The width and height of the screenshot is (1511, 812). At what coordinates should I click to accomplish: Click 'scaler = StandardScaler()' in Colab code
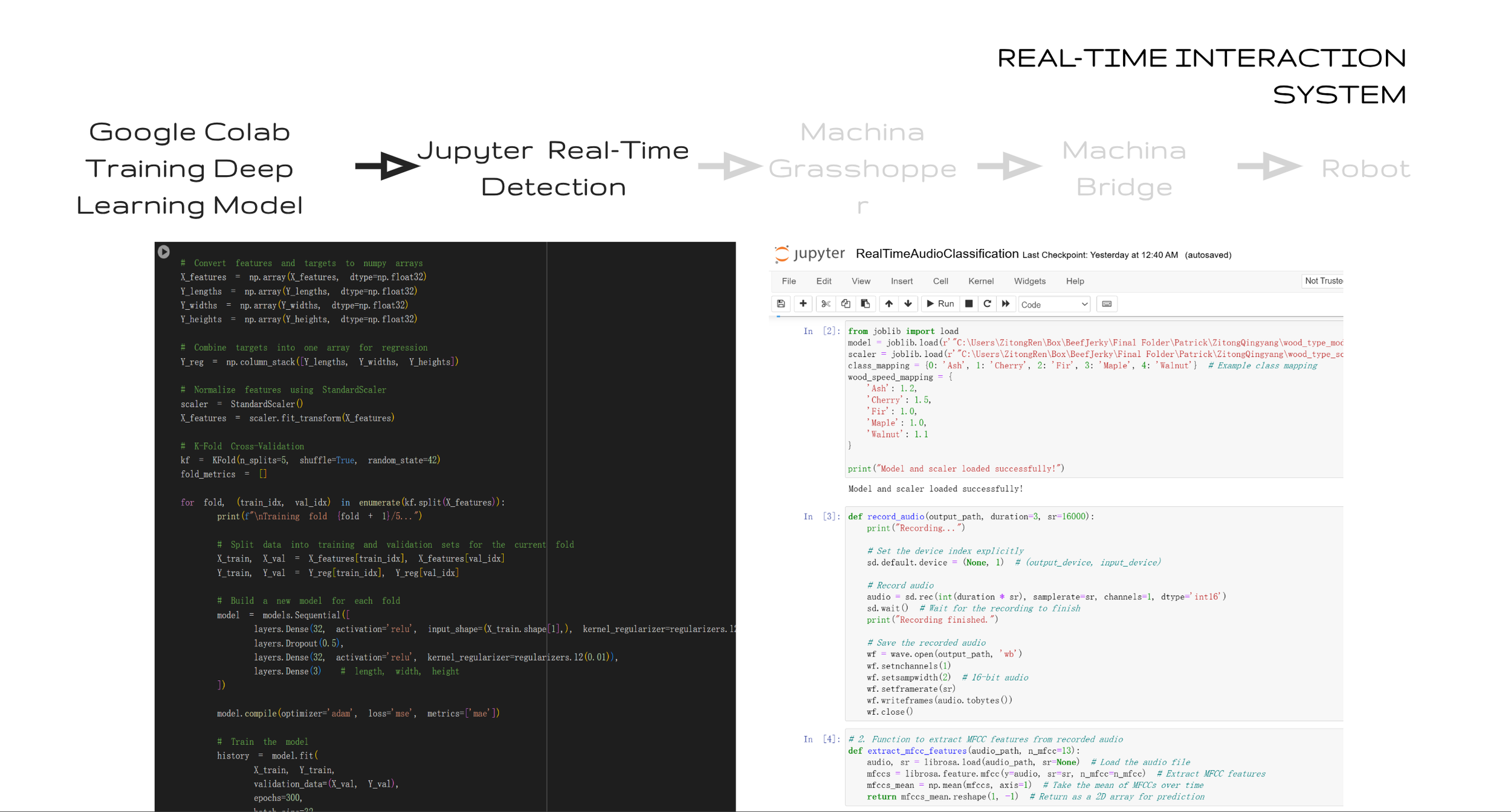coord(242,404)
